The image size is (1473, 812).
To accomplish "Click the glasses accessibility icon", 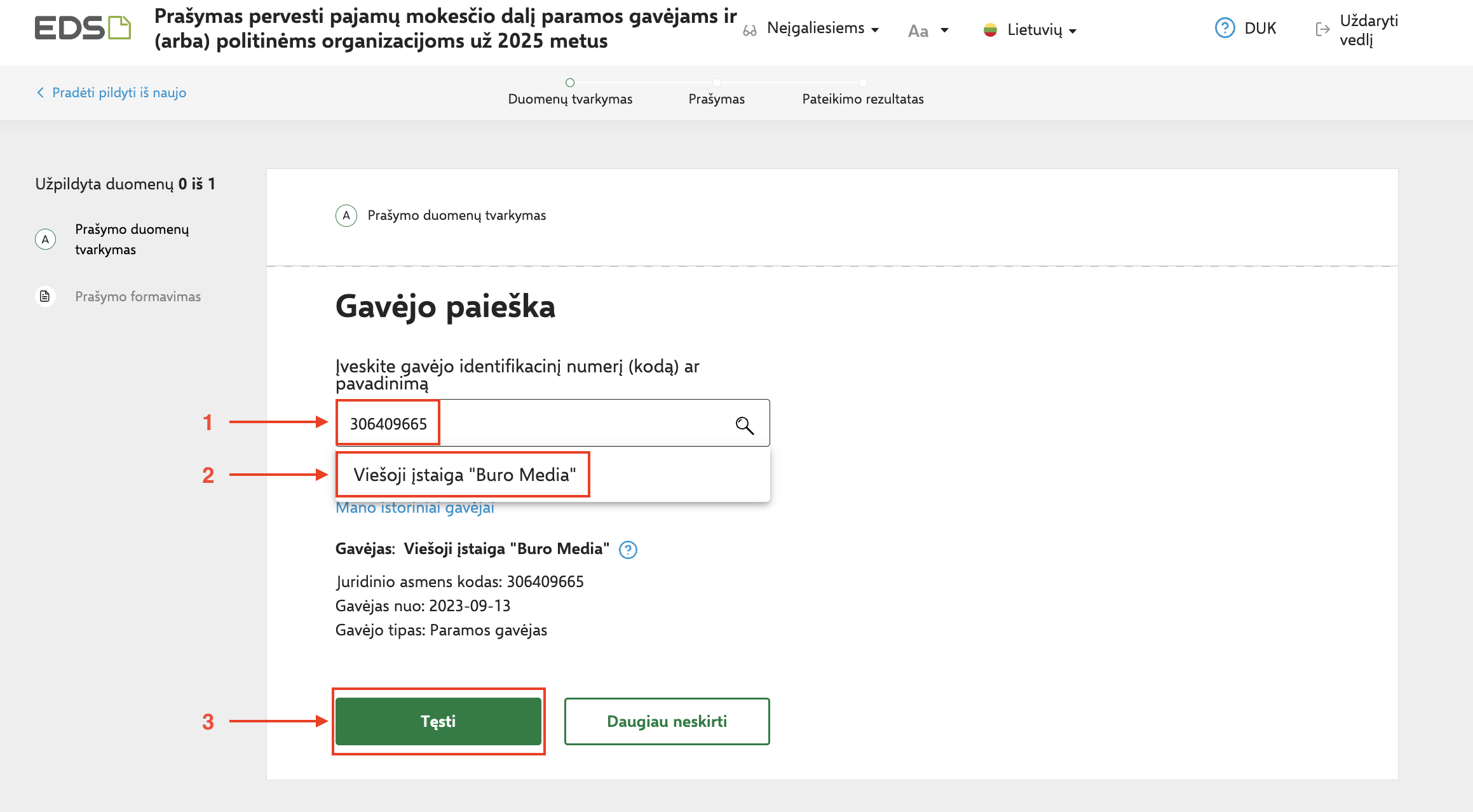I will click(750, 30).
